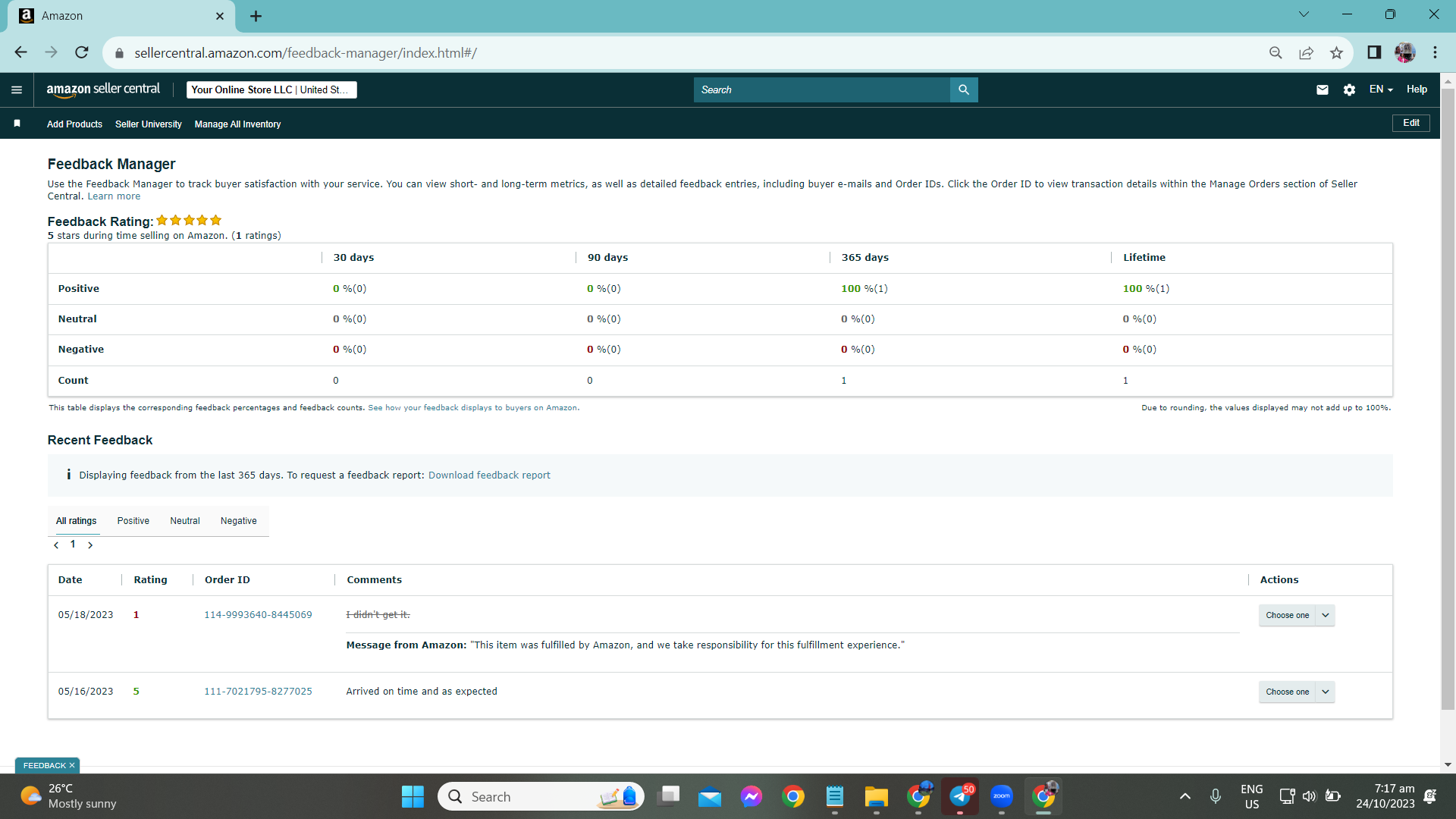Close the Amazon browser tab

(x=220, y=16)
